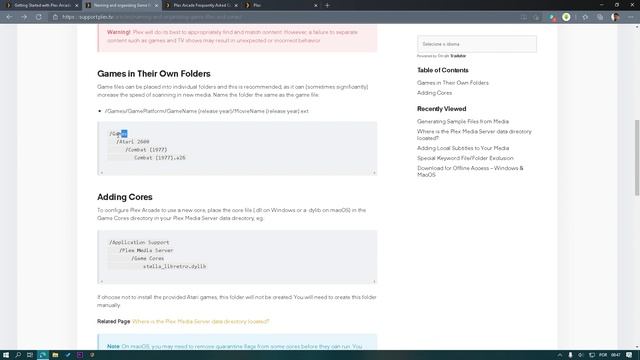Switch to Getting Started with Plex Arcade tab
This screenshot has width=640, height=360.
click(x=42, y=5)
